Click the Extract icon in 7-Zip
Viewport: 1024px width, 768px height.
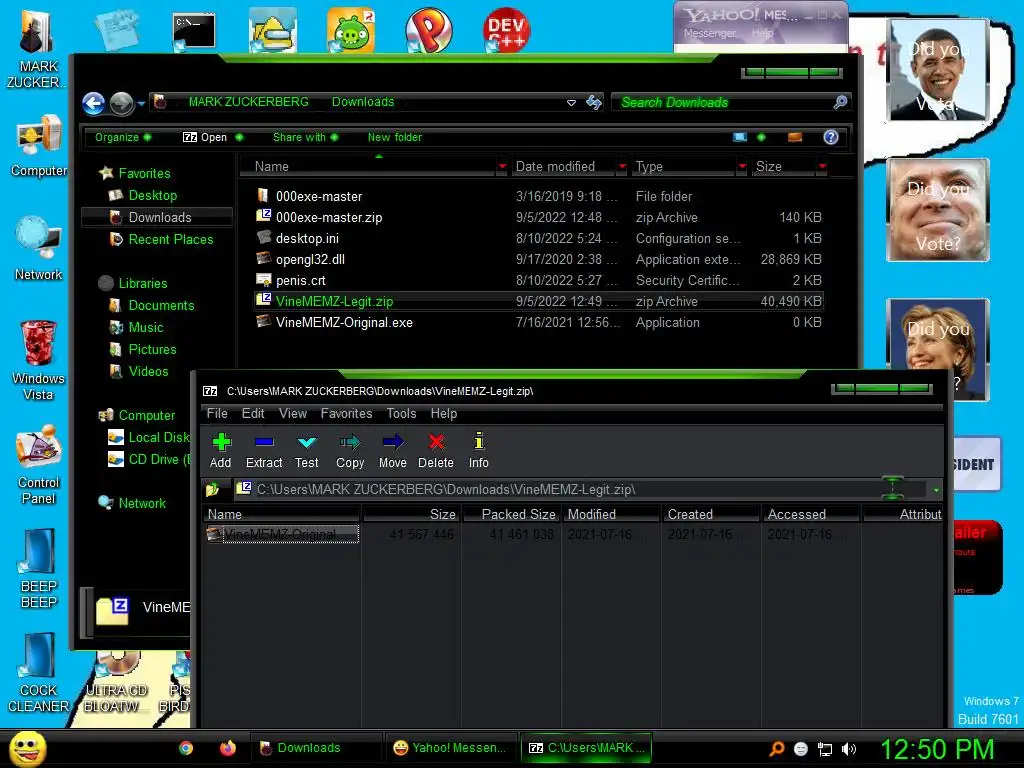pyautogui.click(x=264, y=451)
